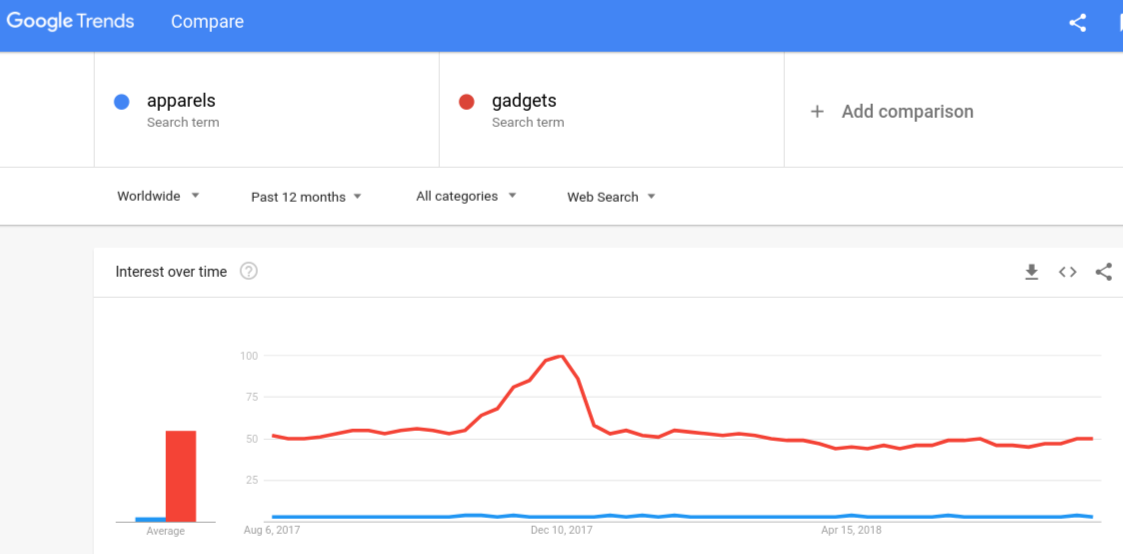This screenshot has width=1123, height=554.
Task: Open the embed code icon for the chart
Action: (1068, 272)
